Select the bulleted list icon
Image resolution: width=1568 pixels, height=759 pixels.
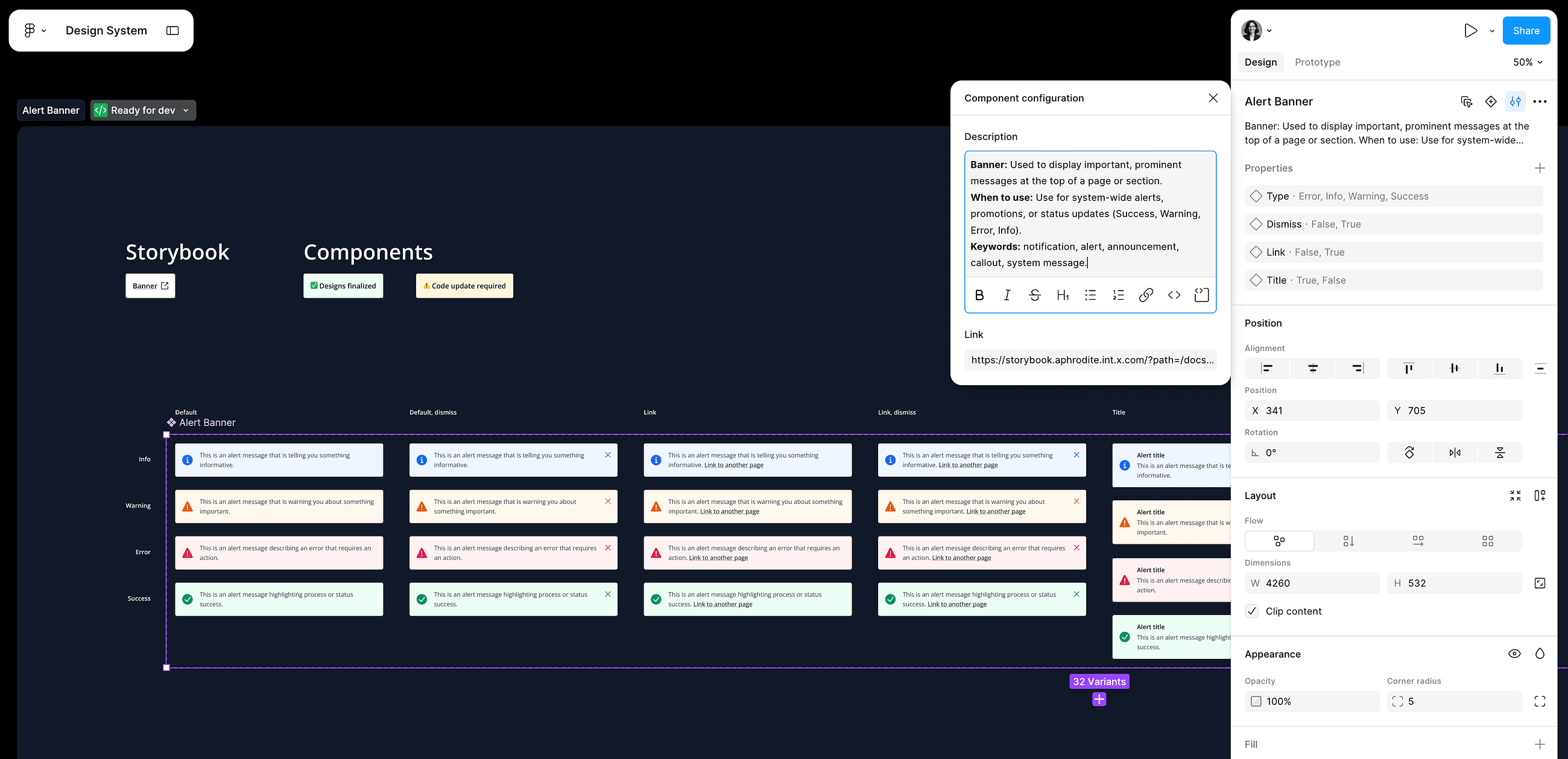(x=1090, y=295)
